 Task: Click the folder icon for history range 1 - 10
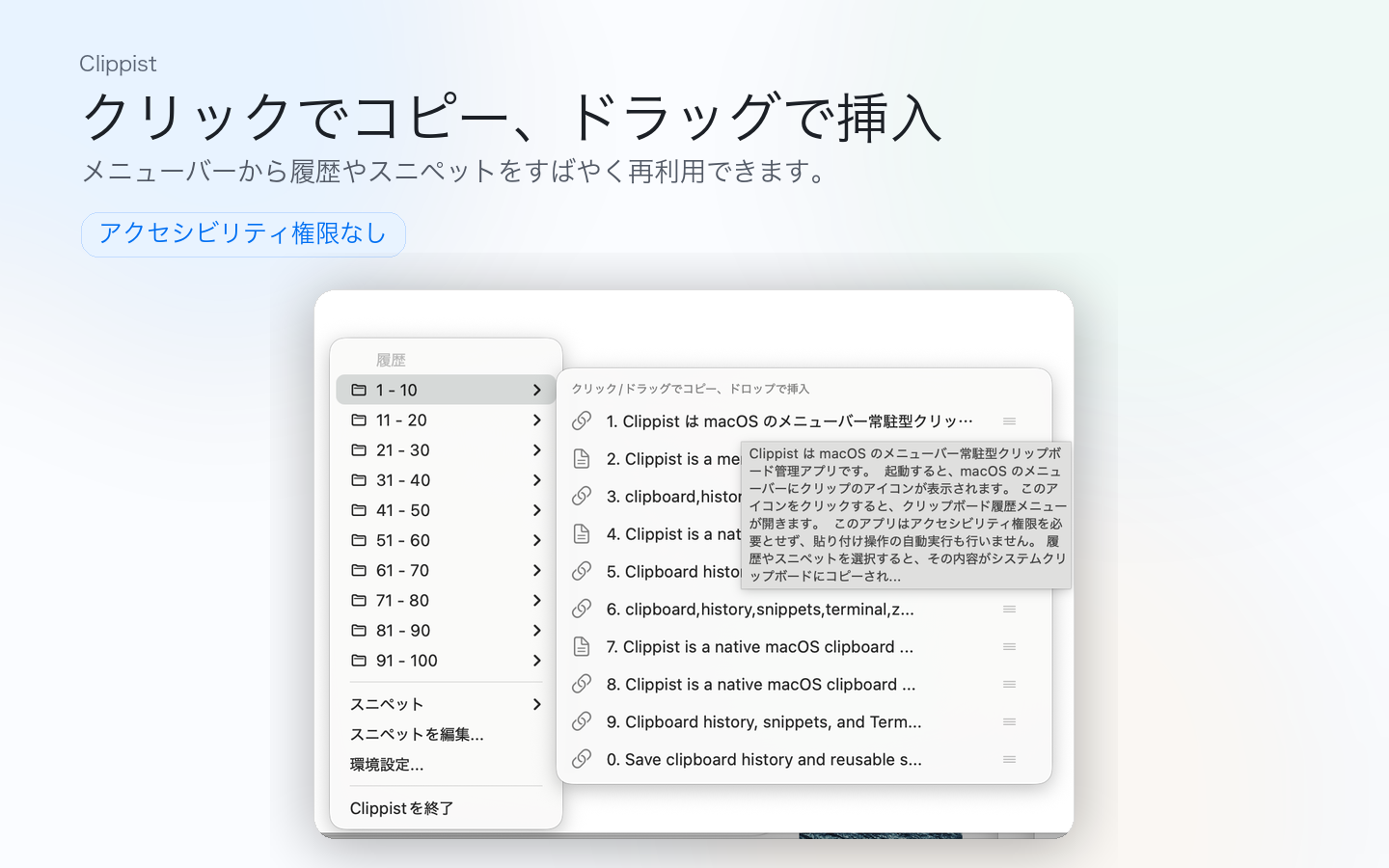(x=359, y=390)
